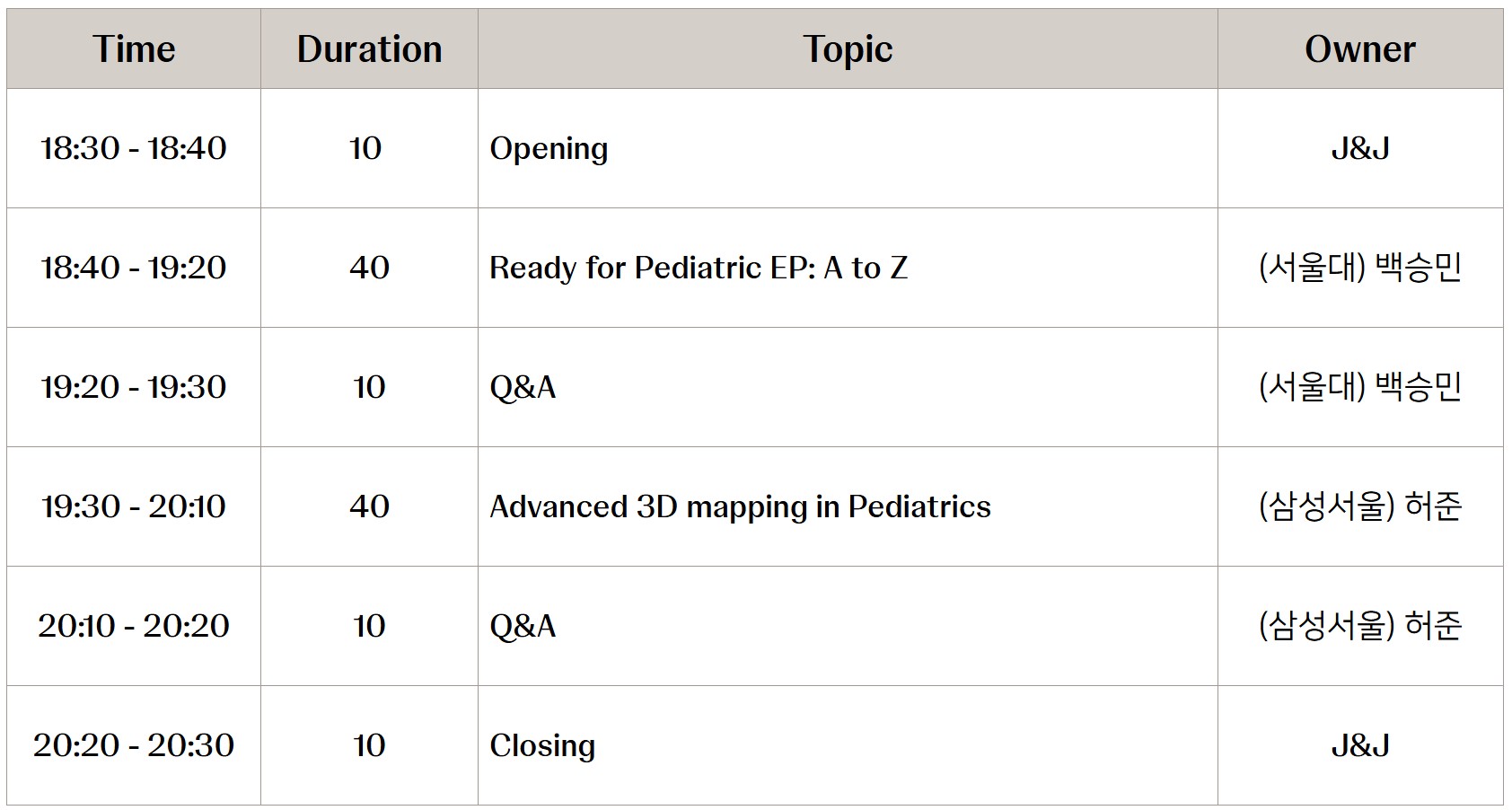Click the 20:20 - 20:30 time cell
1512x810 pixels.
(134, 745)
